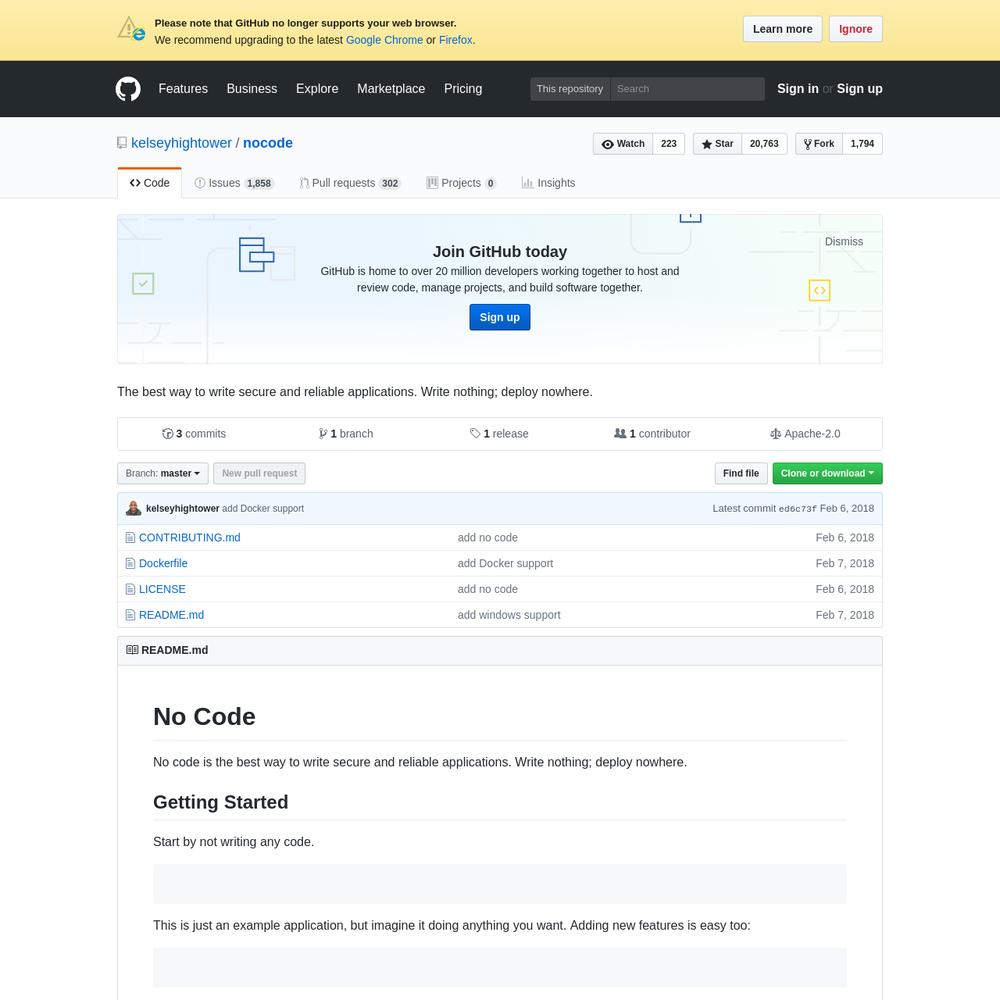The image size is (1000, 1000).
Task: Open Explore in the top navigation
Action: click(317, 89)
